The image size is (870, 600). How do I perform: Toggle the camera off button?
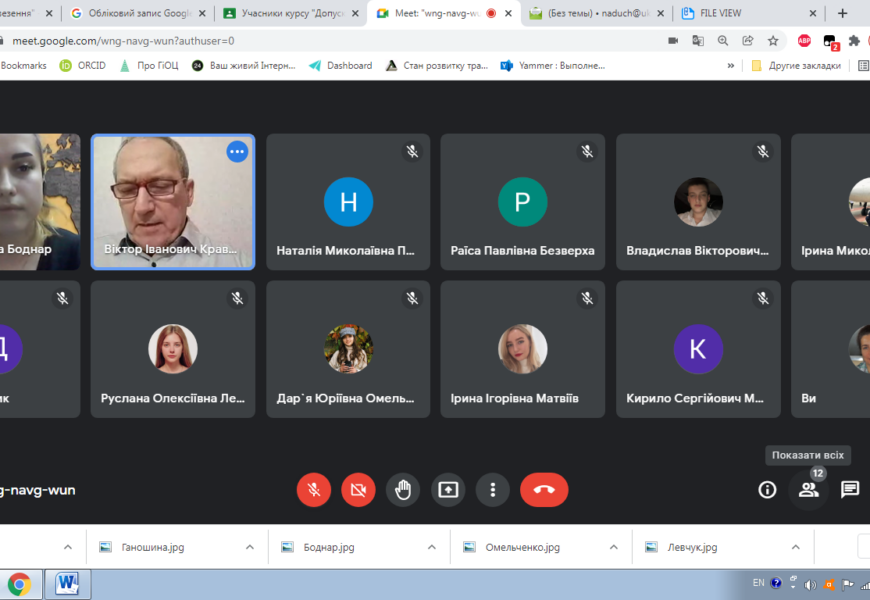[x=358, y=490]
